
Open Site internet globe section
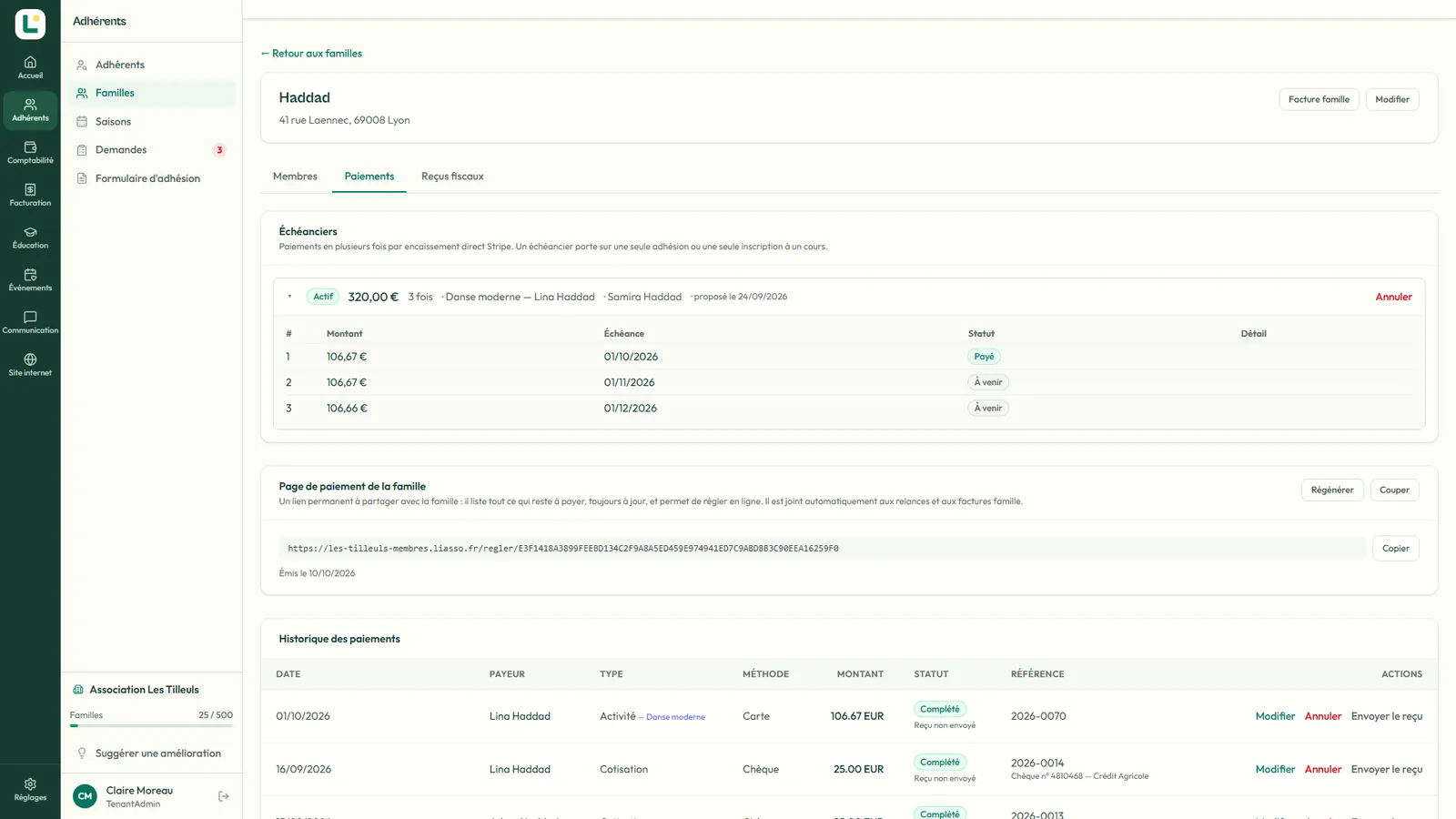(x=30, y=365)
